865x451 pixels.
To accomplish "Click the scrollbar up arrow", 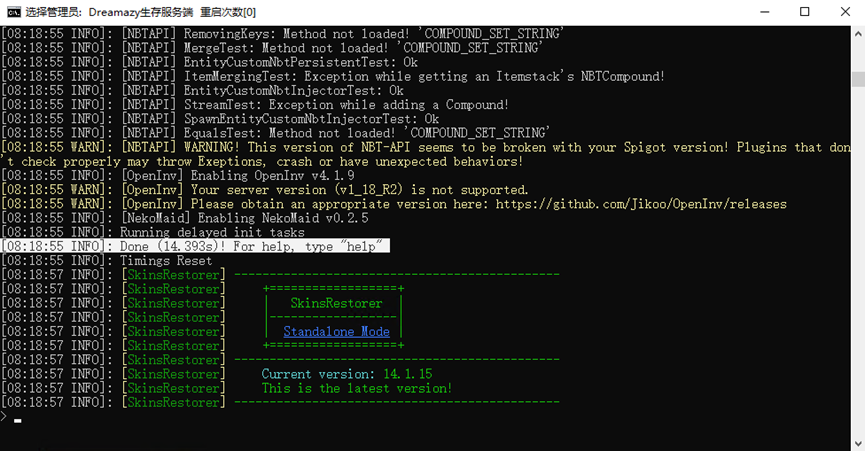I will (857, 33).
